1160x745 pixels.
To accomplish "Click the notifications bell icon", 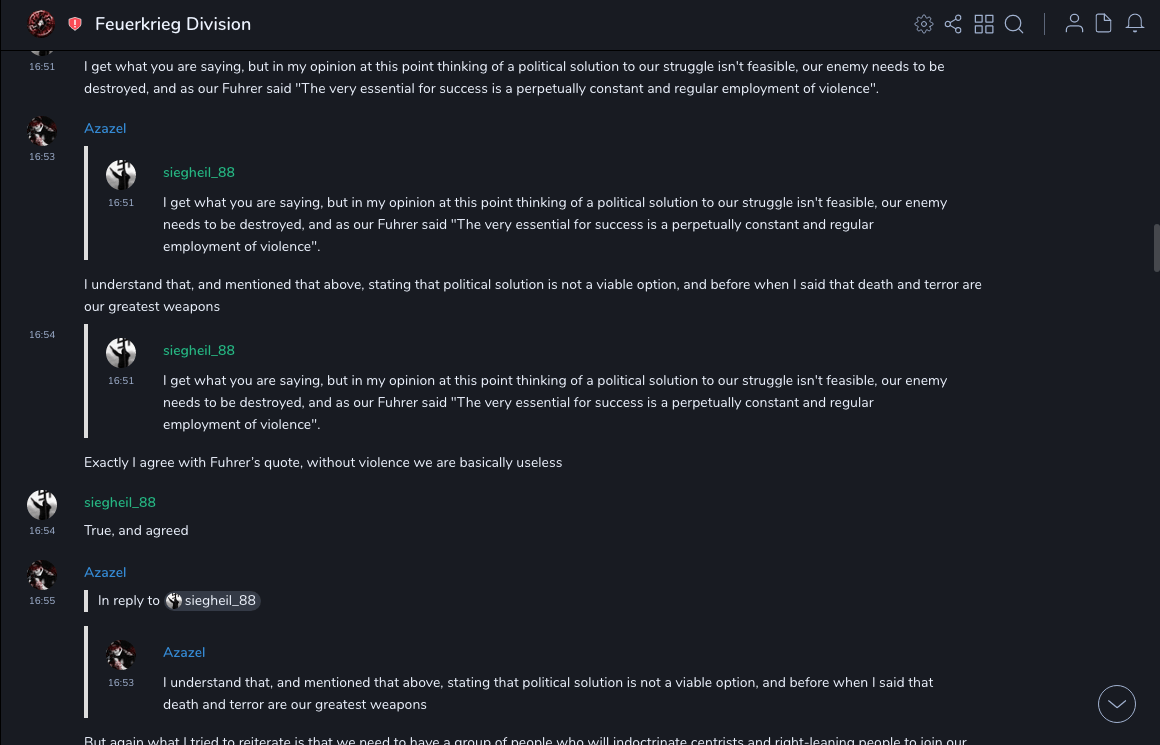I will click(1135, 24).
